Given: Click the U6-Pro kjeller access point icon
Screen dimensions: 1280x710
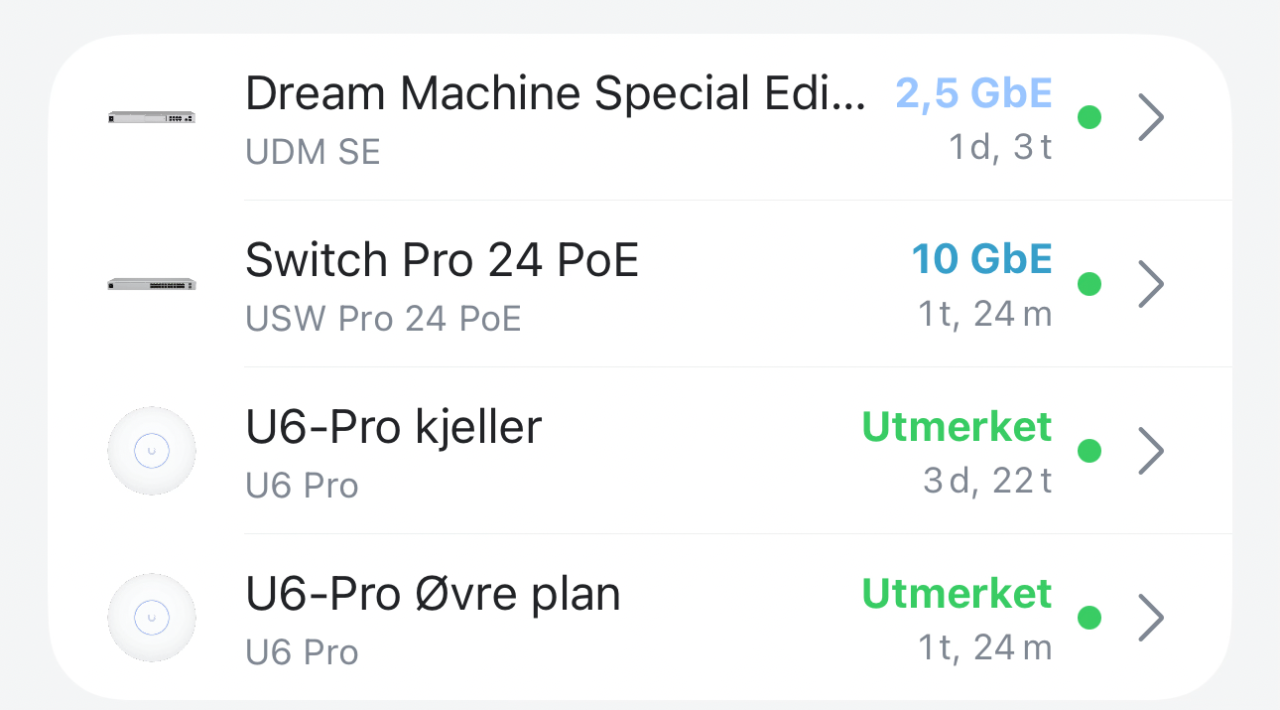Looking at the screenshot, I should pos(152,451).
